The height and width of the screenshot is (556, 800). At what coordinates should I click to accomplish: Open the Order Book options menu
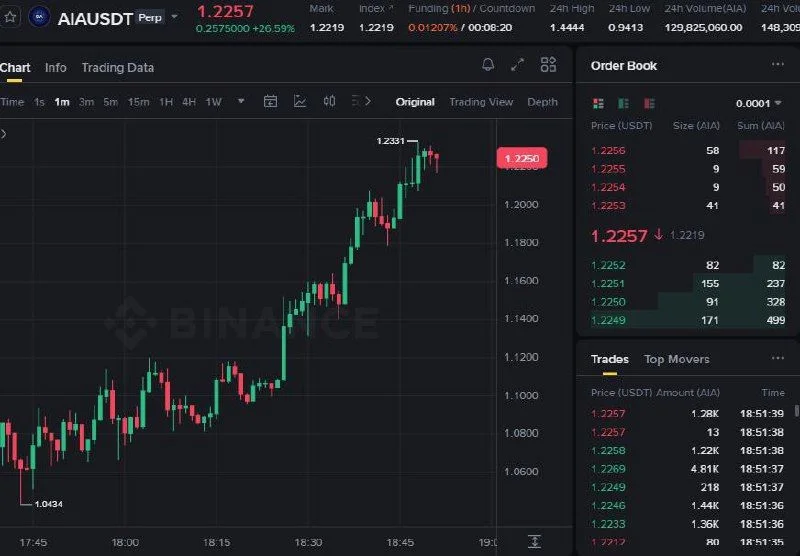pos(778,64)
